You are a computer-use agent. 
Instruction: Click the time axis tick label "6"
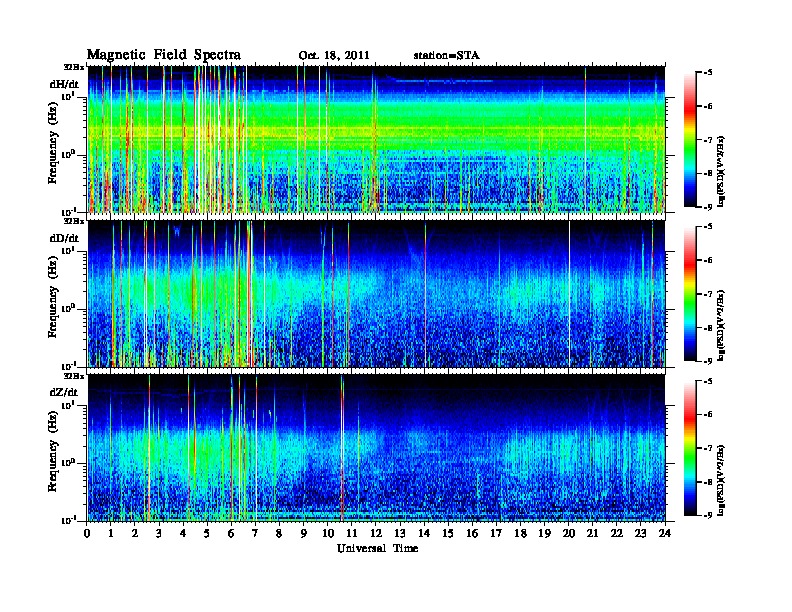coord(231,533)
